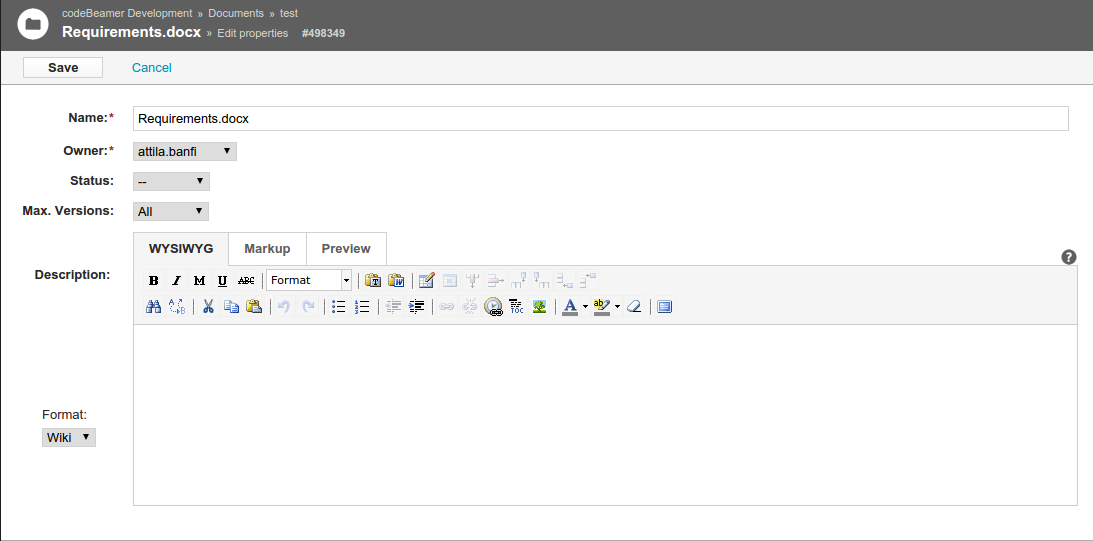Image resolution: width=1093 pixels, height=541 pixels.
Task: Expand the text color picker arrow
Action: click(x=585, y=306)
